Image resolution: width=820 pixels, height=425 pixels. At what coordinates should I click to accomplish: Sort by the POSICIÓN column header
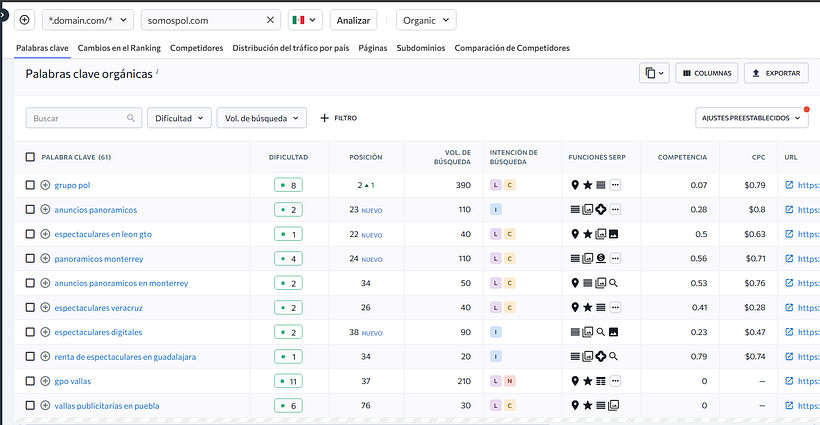[366, 157]
